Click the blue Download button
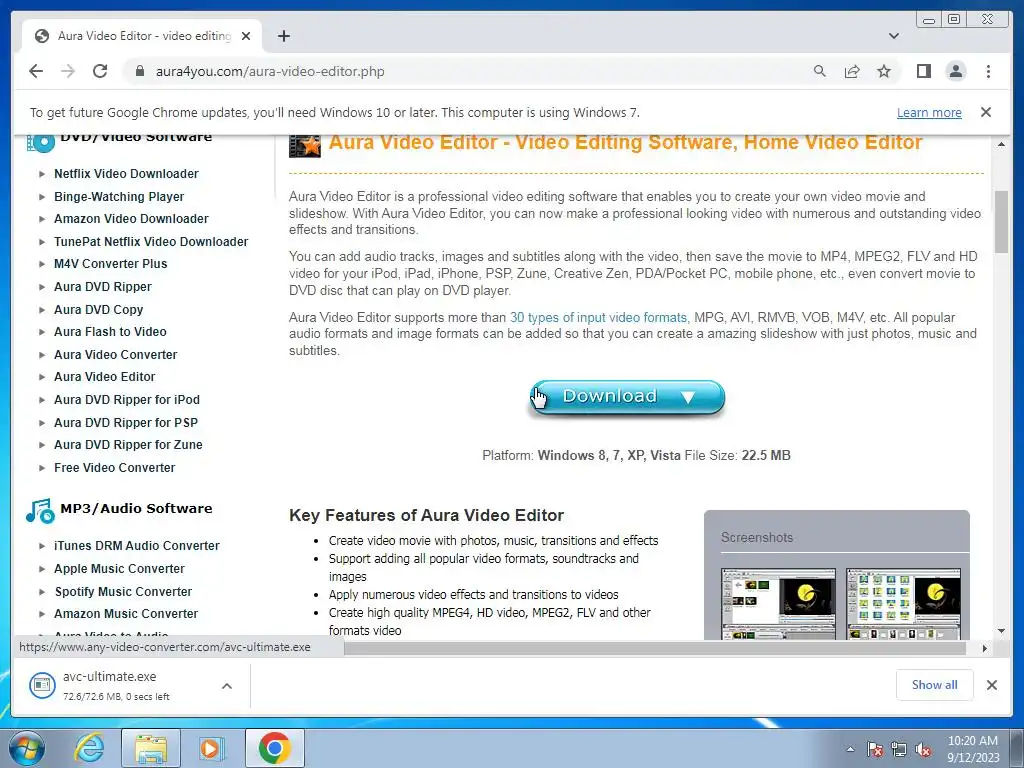 click(x=626, y=397)
